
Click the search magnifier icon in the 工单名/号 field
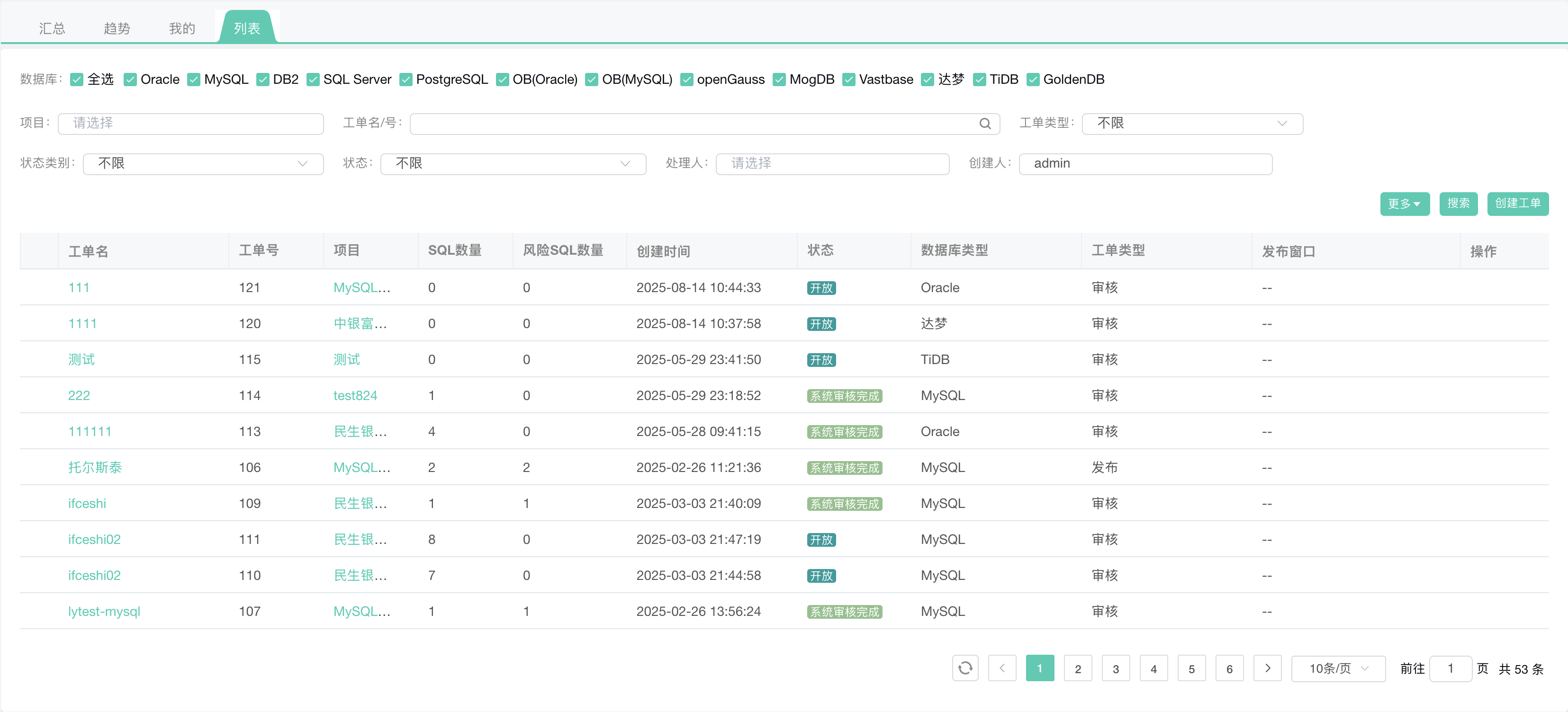pyautogui.click(x=985, y=124)
